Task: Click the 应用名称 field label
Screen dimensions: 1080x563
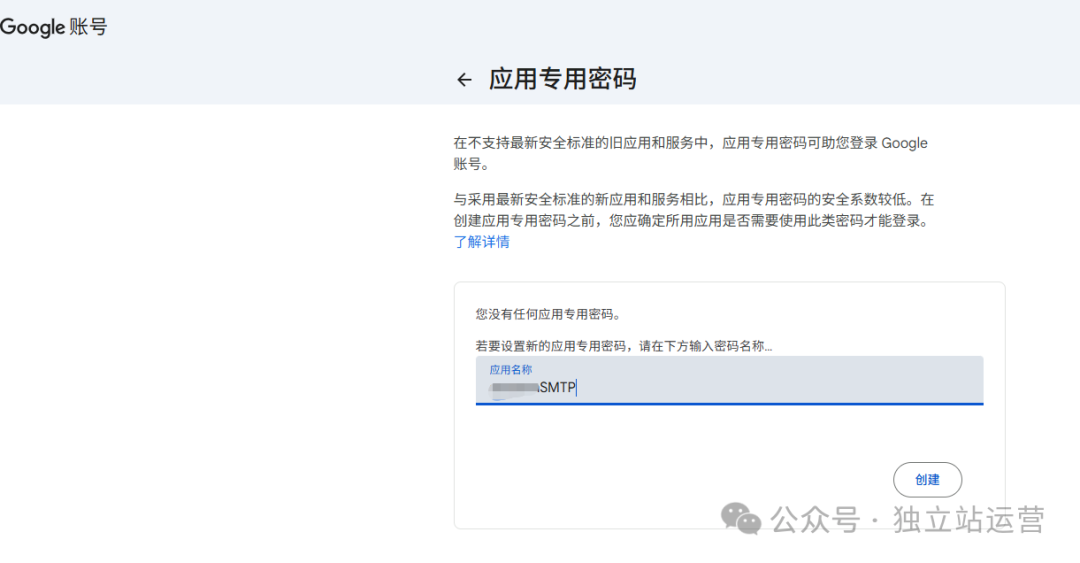Action: coord(510,370)
